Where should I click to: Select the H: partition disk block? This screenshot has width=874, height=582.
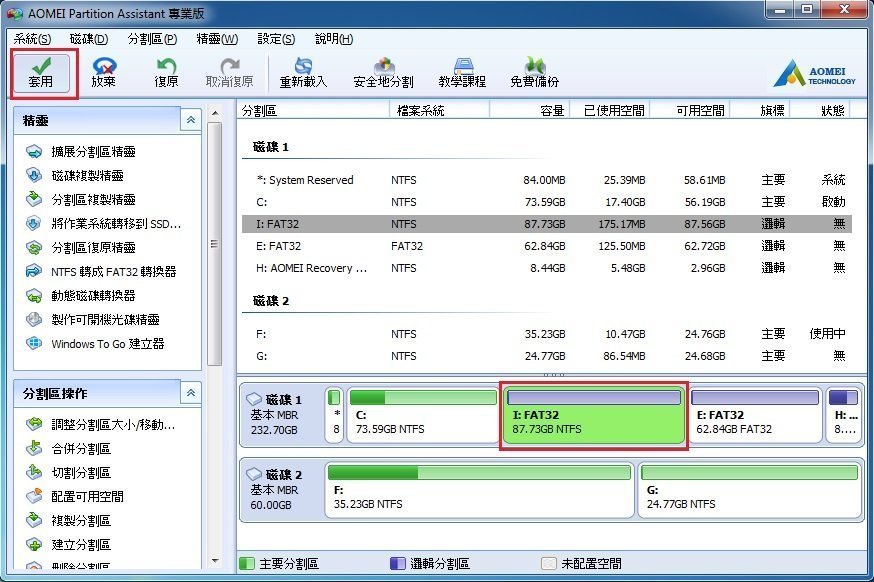tap(843, 415)
